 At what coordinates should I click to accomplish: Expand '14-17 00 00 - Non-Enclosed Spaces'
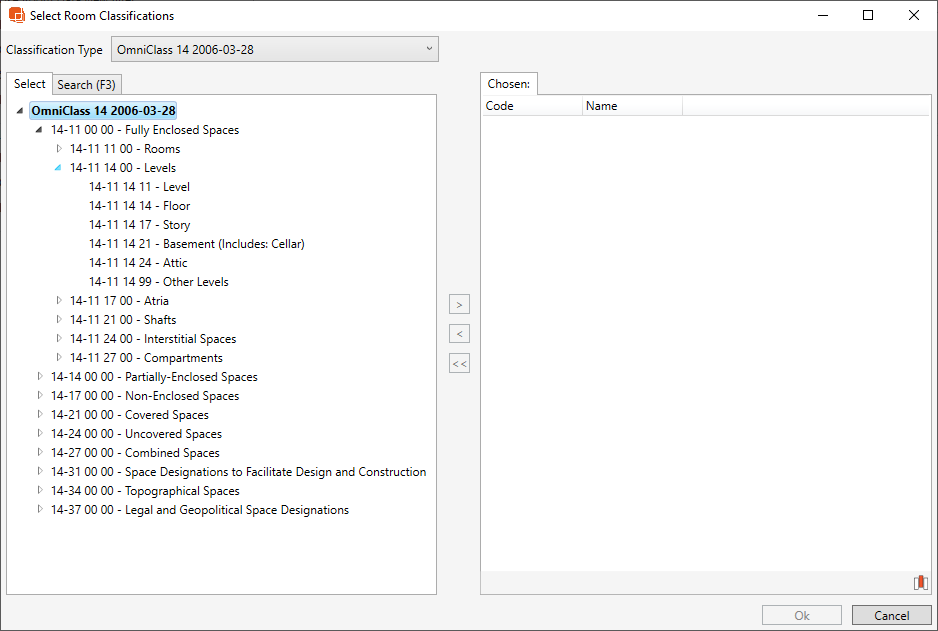(x=38, y=395)
